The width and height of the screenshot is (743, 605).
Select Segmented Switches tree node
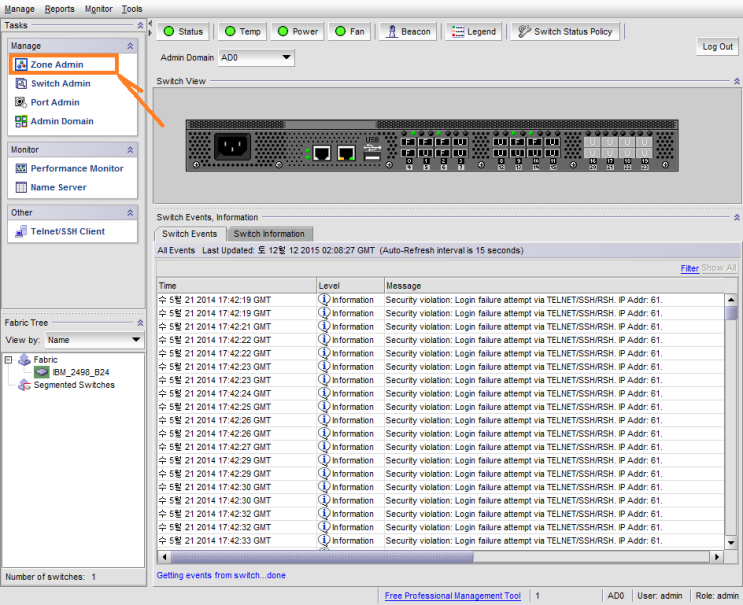(74, 385)
